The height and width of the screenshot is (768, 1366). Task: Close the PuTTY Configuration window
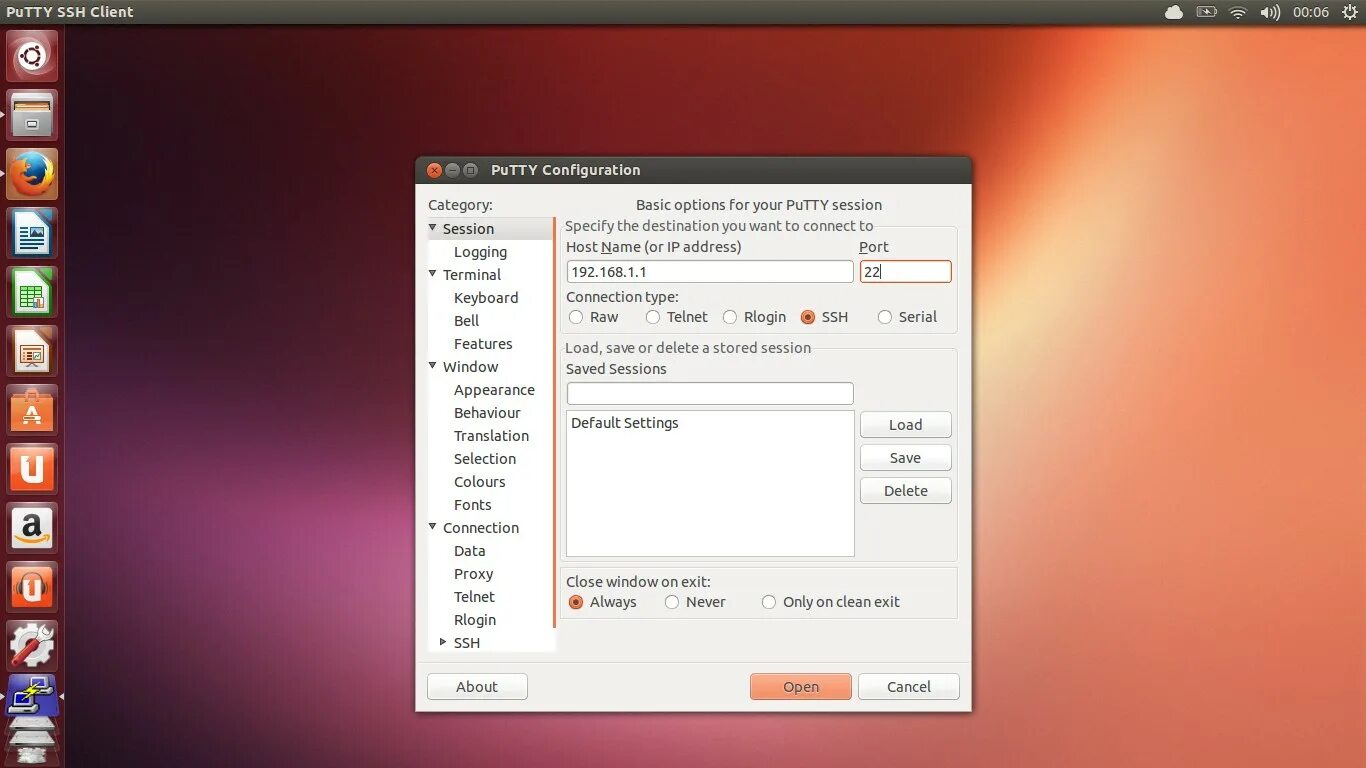[434, 170]
